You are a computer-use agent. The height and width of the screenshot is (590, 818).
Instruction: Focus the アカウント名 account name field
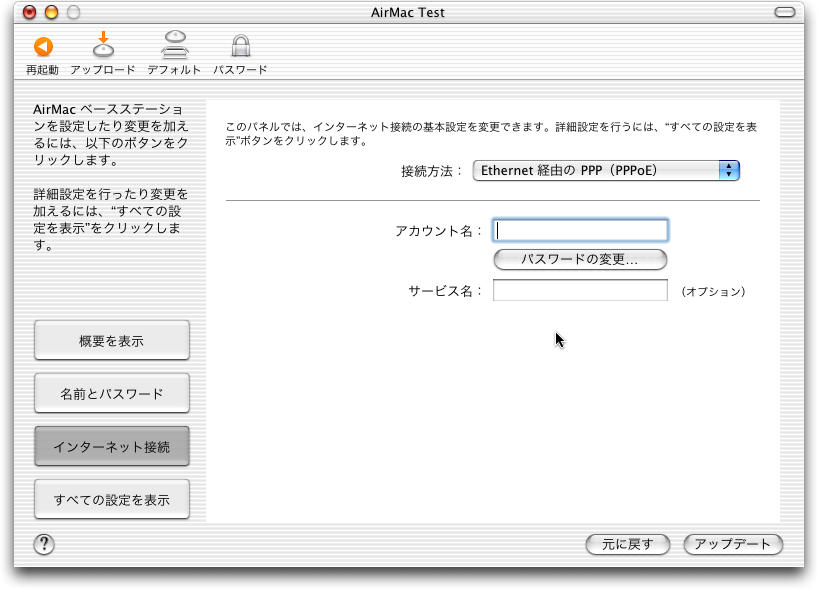click(x=580, y=231)
